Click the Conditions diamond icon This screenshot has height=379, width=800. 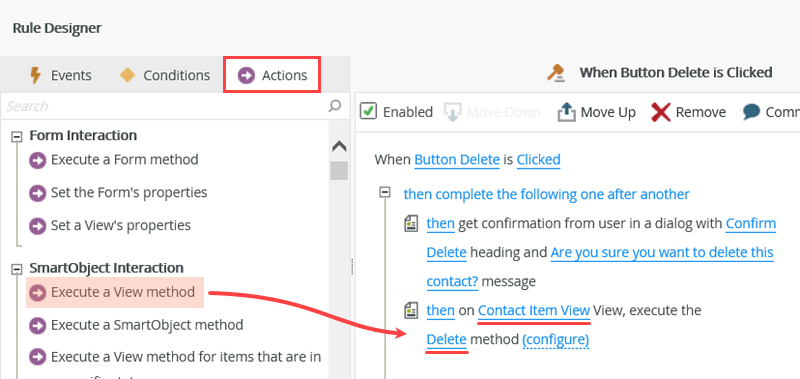(x=127, y=75)
